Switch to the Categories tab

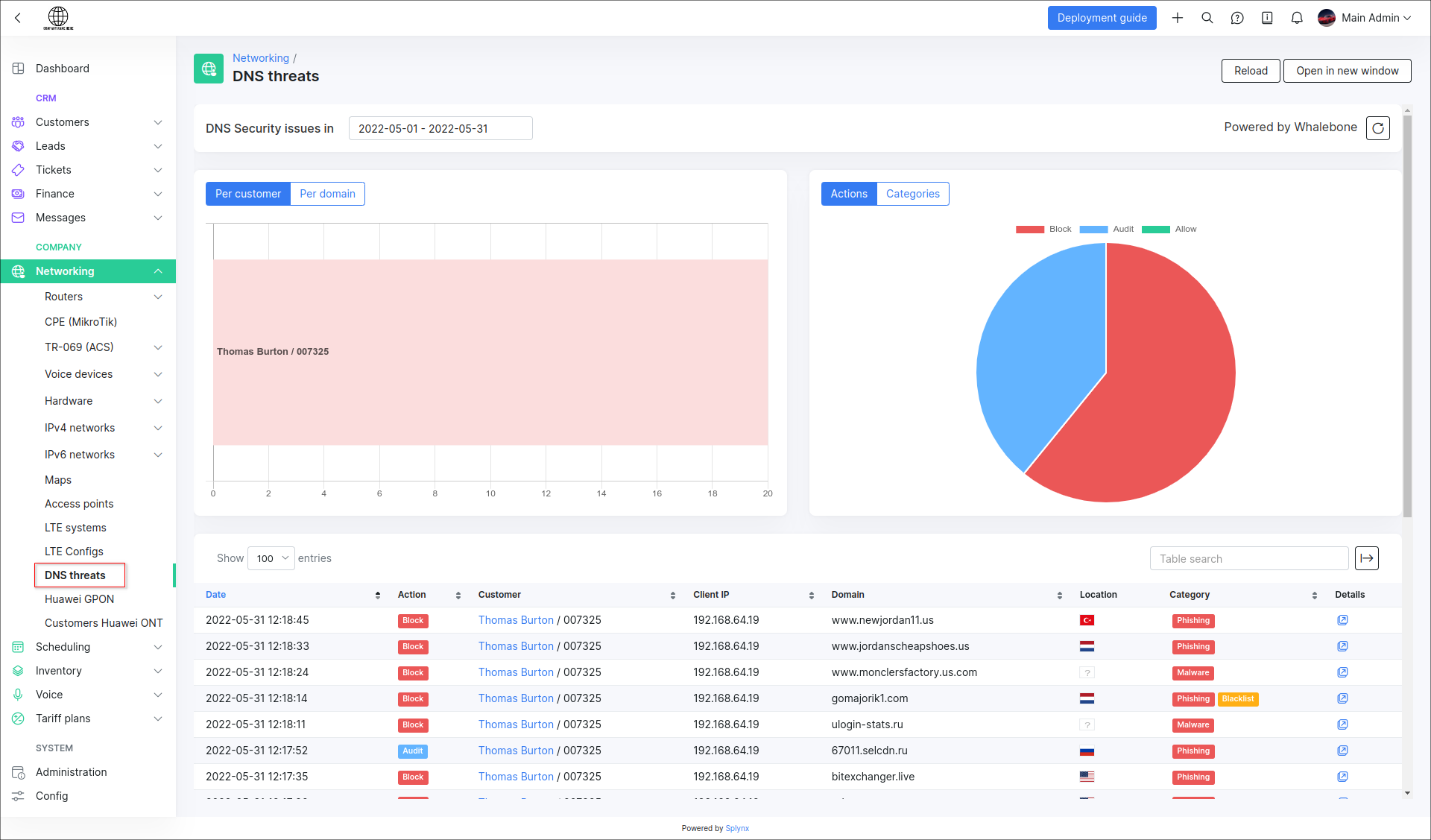pos(912,194)
